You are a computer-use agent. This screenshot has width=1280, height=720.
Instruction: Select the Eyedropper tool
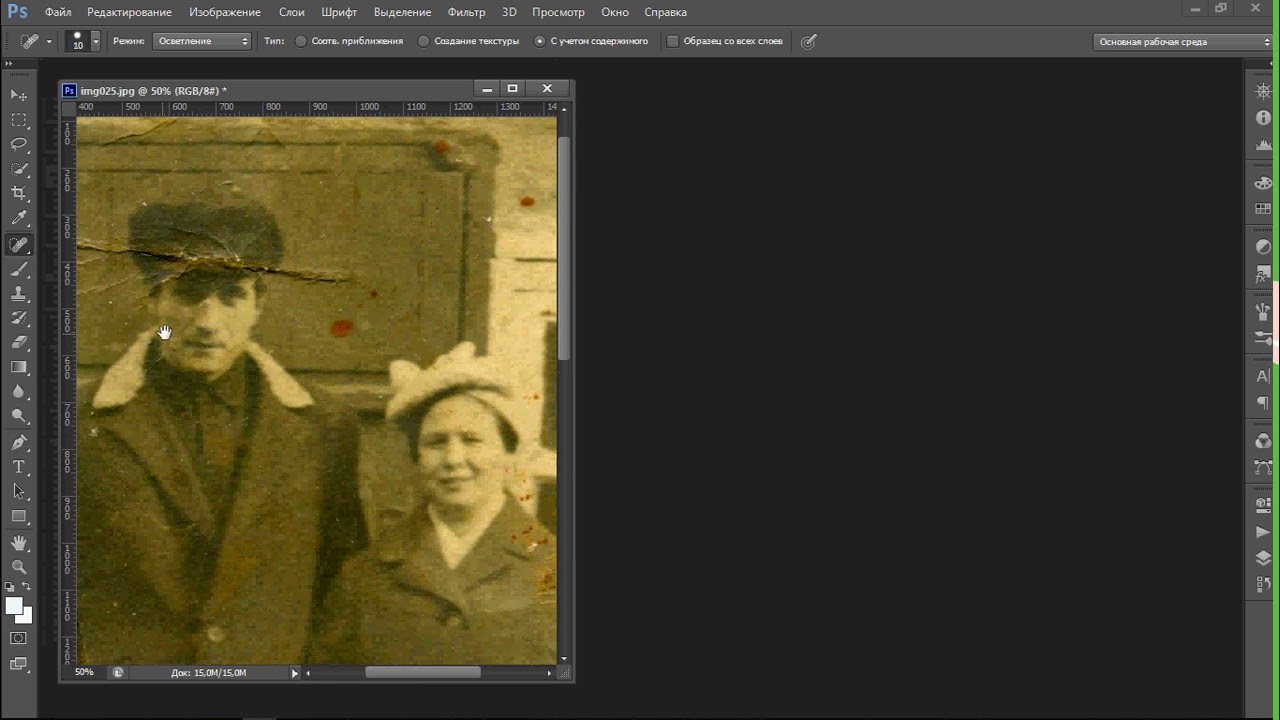tap(19, 218)
